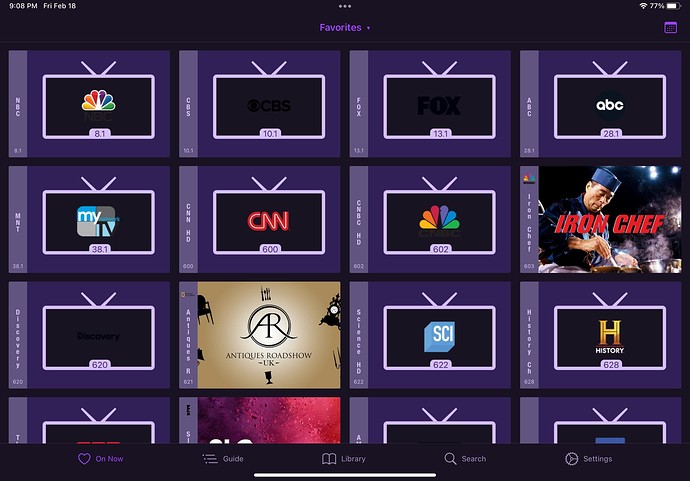Open the CNN 600 channel tile
690x481 pixels.
coord(268,219)
